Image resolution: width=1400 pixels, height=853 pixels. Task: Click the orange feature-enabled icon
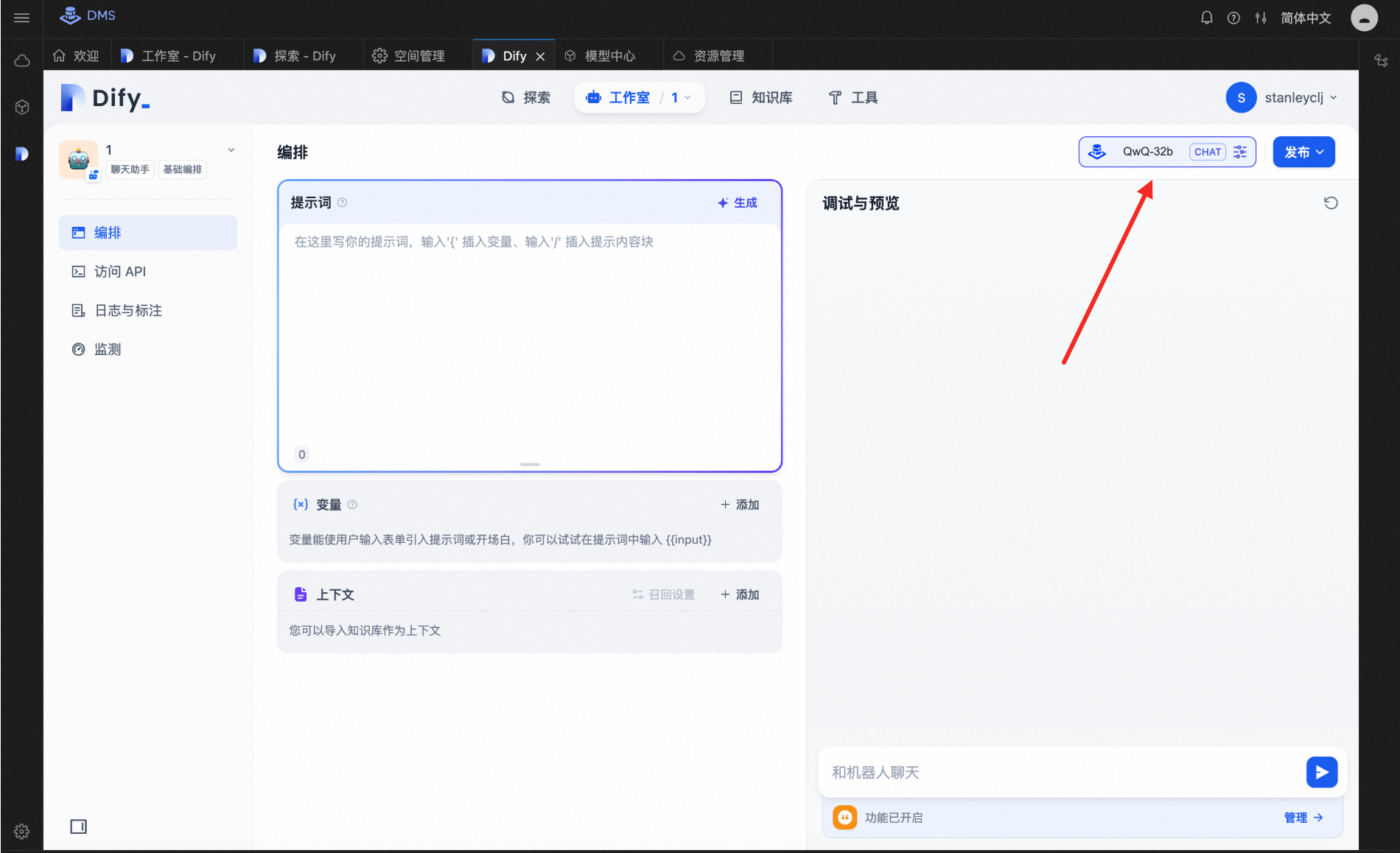click(x=844, y=817)
